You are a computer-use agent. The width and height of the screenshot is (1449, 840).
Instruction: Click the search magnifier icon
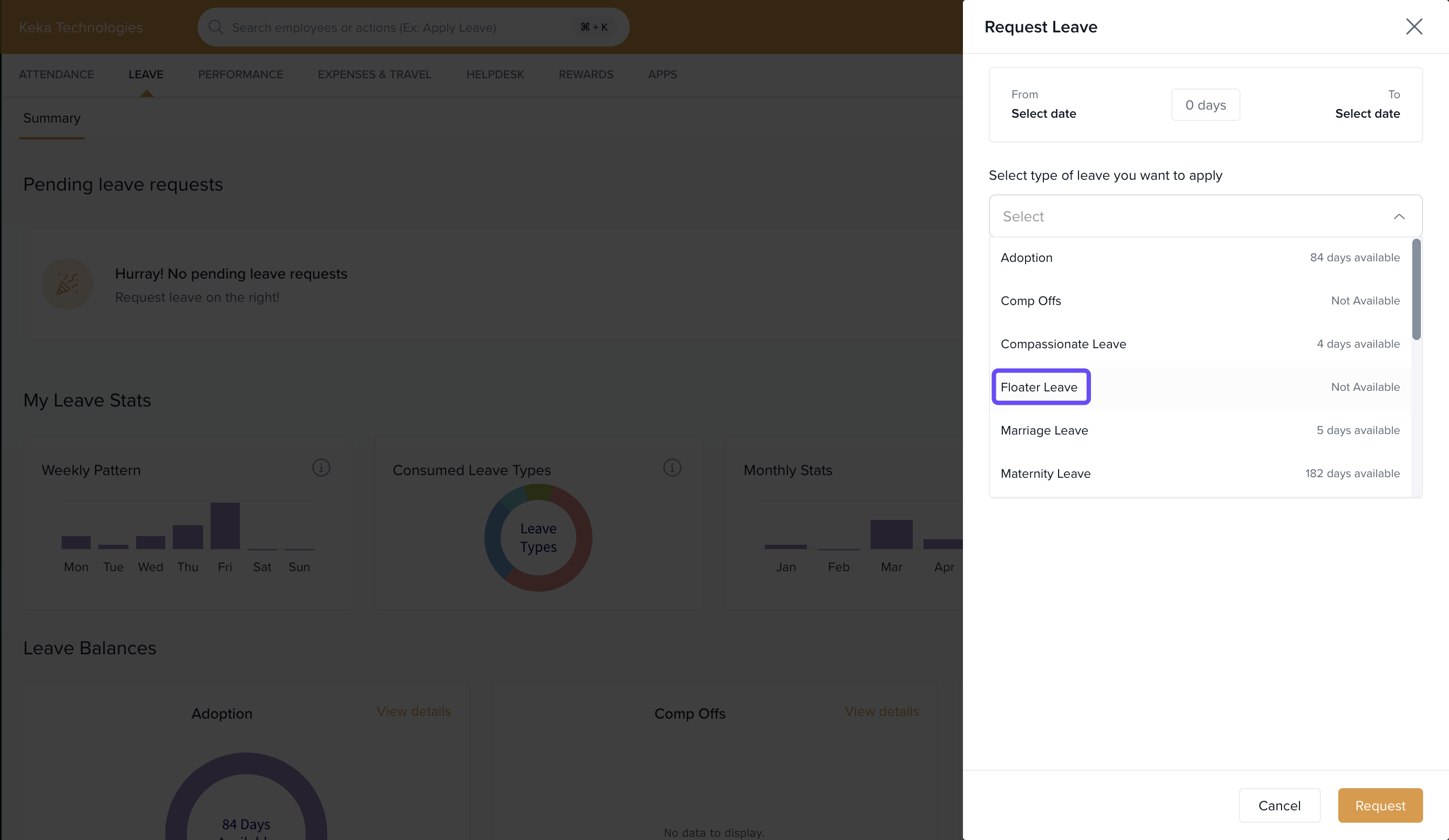(215, 27)
